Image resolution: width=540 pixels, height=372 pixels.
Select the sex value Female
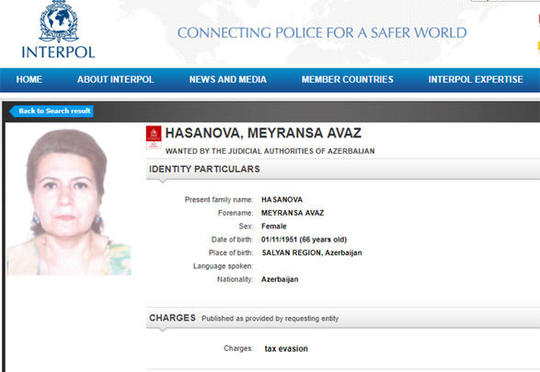tap(274, 226)
